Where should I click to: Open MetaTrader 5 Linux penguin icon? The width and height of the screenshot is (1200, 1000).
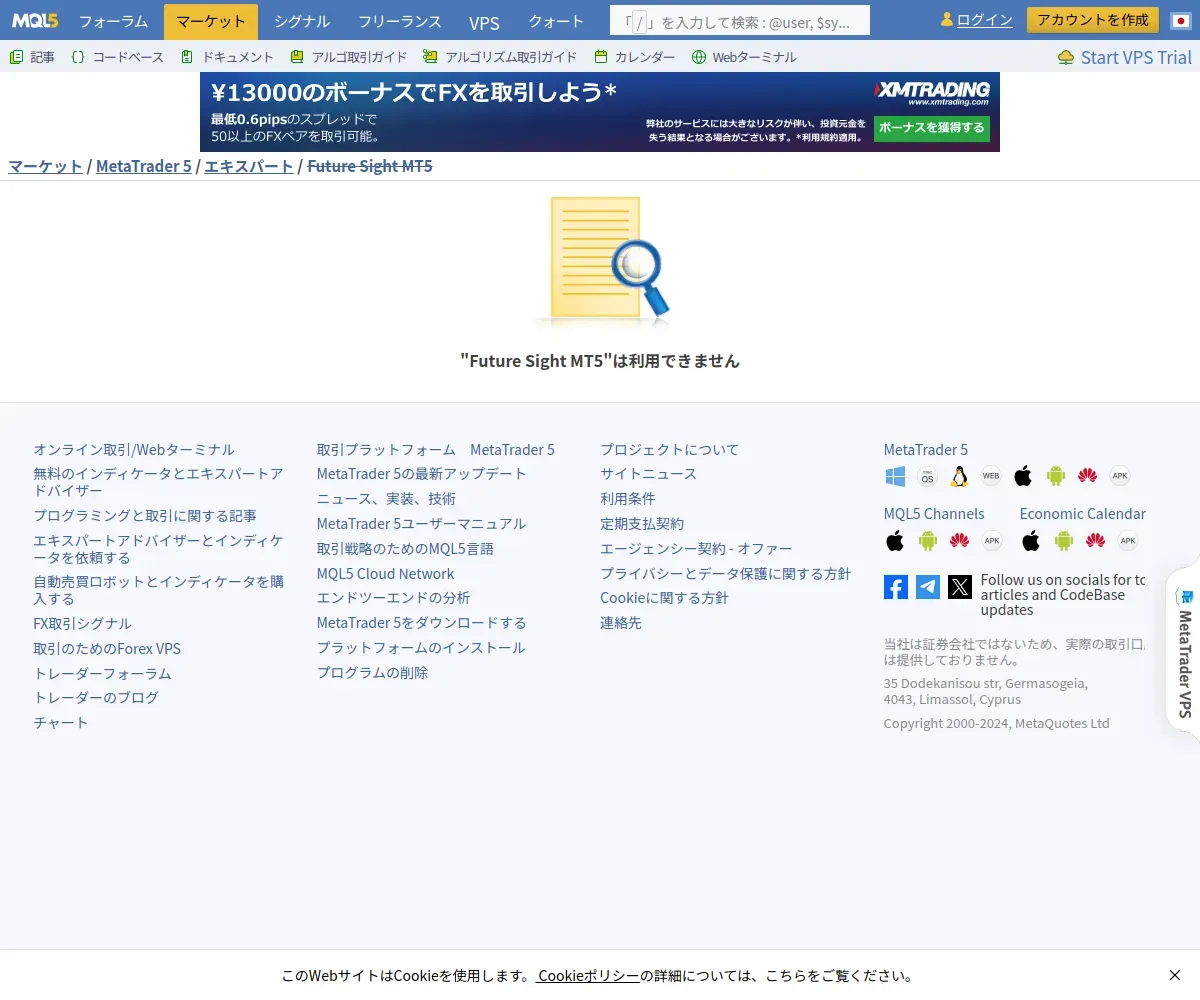[959, 476]
